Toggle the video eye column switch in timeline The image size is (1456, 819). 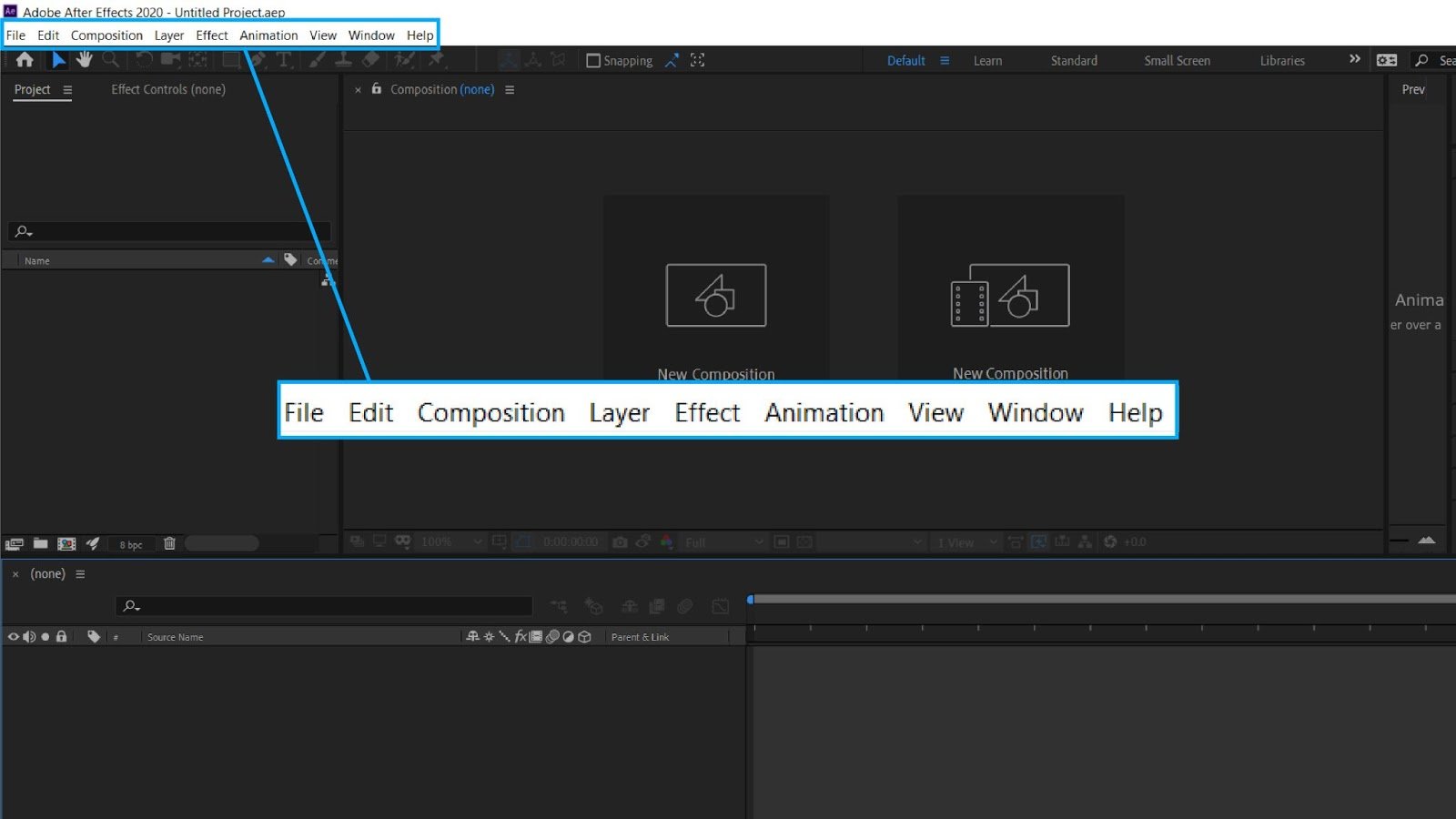point(14,637)
